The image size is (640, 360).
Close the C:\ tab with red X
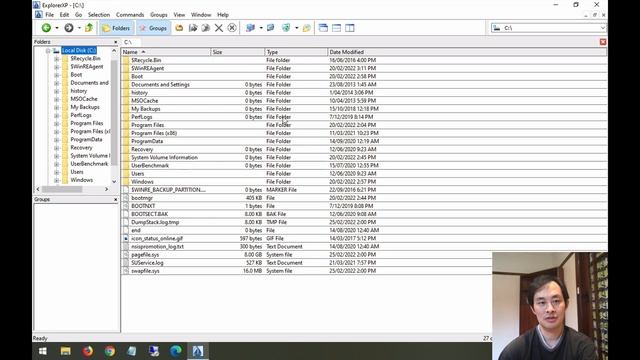pyautogui.click(x=603, y=42)
